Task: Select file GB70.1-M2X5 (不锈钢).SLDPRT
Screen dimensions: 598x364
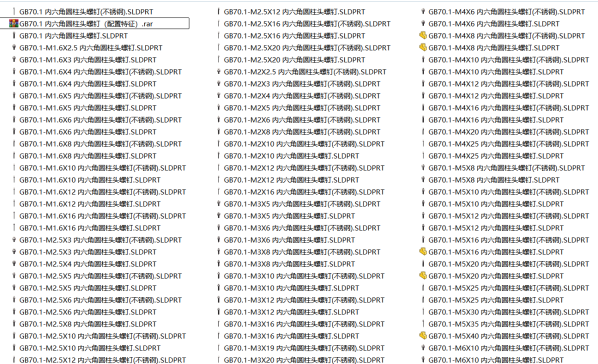Action: click(302, 108)
